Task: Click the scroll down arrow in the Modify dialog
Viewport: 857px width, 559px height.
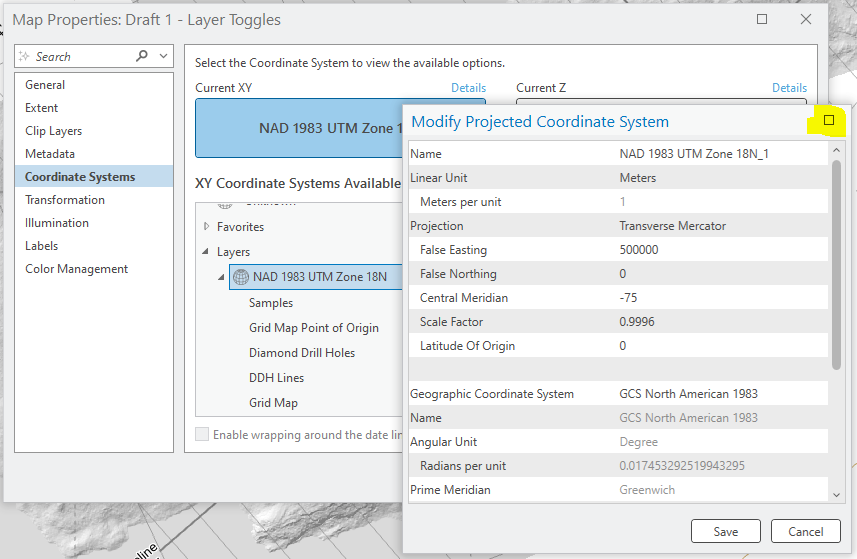Action: tap(836, 493)
